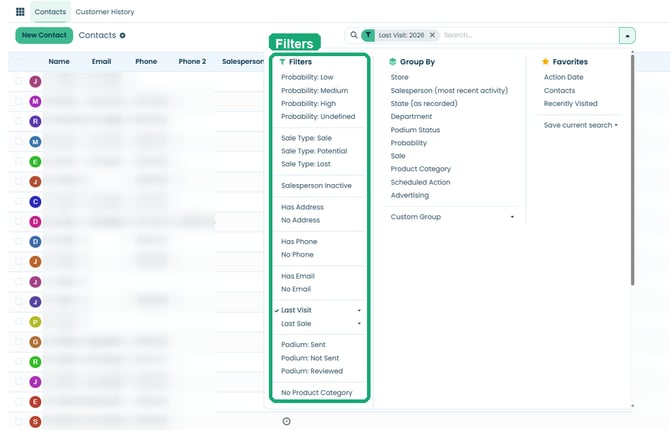Select the Probability: High filter

click(x=309, y=103)
